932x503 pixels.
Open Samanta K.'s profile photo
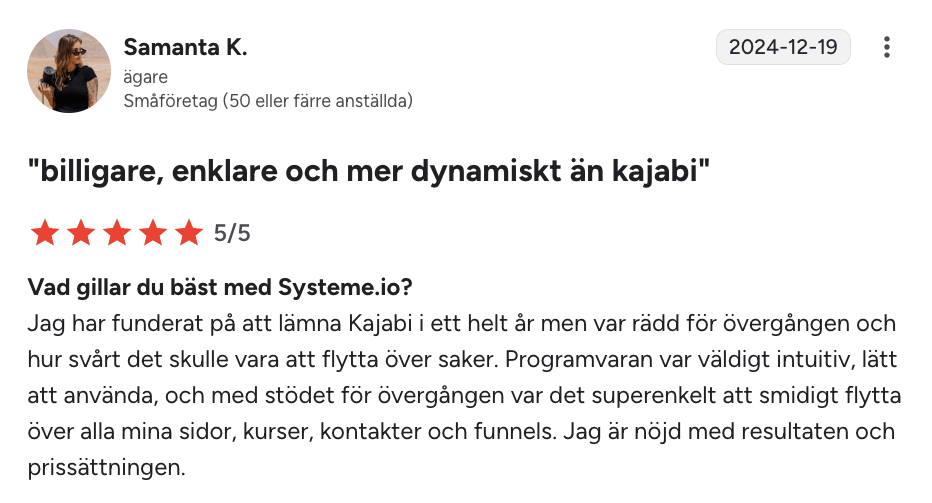pyautogui.click(x=69, y=70)
